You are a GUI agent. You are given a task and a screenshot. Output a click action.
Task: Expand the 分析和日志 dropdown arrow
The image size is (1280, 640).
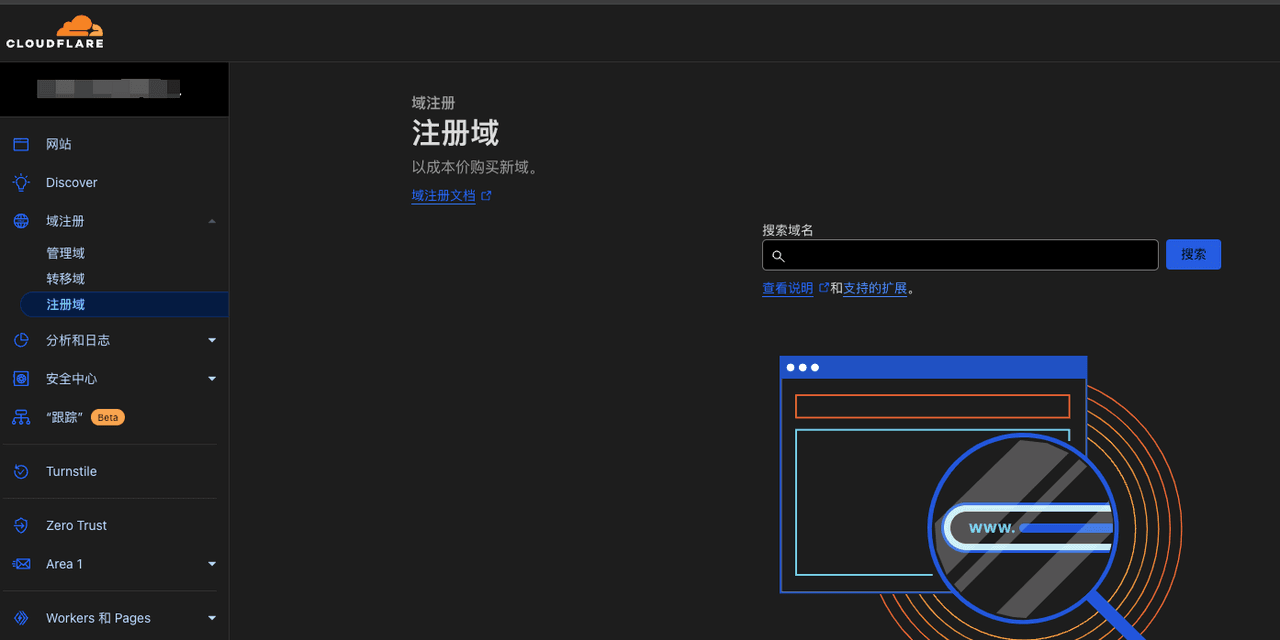(x=212, y=340)
